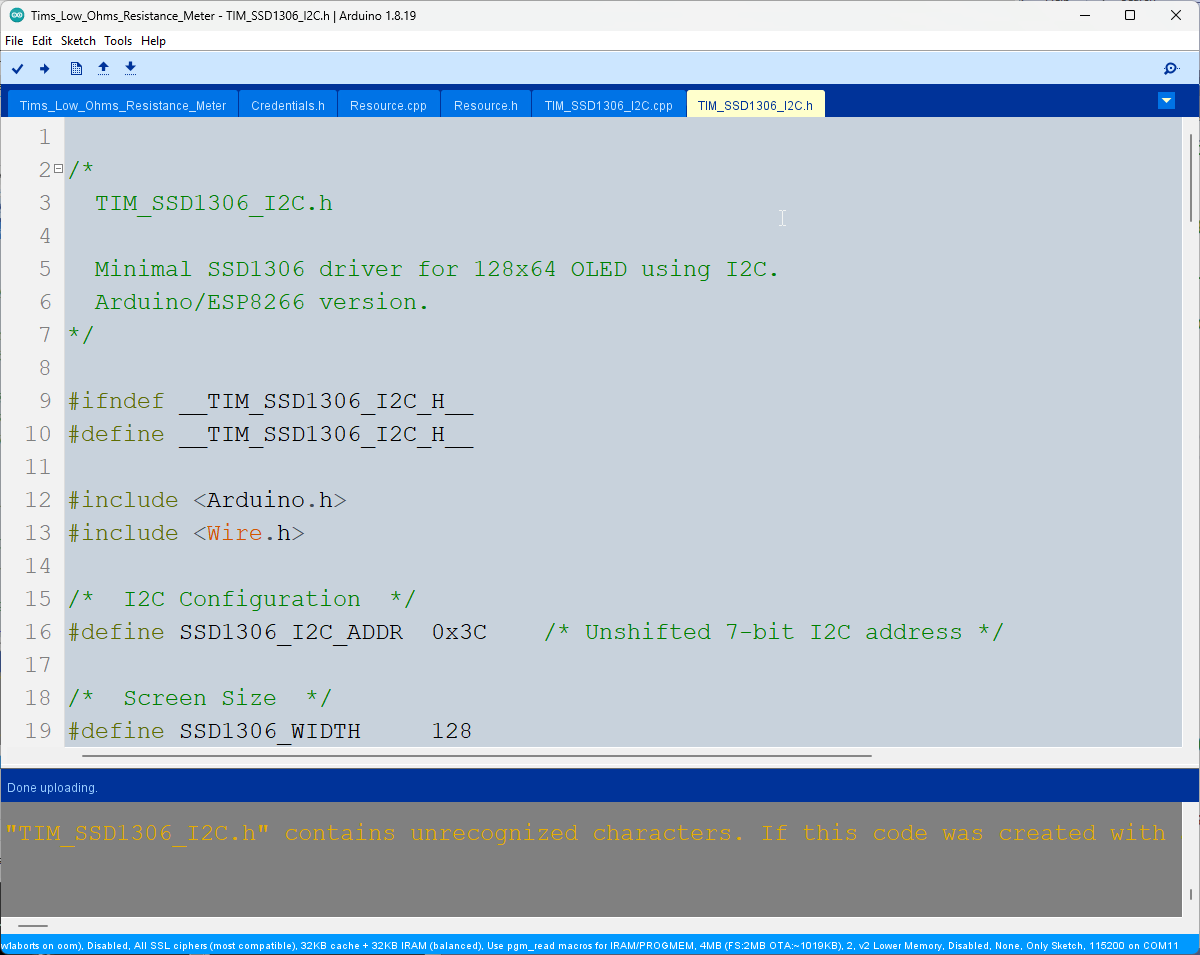The height and width of the screenshot is (955, 1200).
Task: Click the SSD1306_I2C_ADDR define name
Action: tap(291, 632)
